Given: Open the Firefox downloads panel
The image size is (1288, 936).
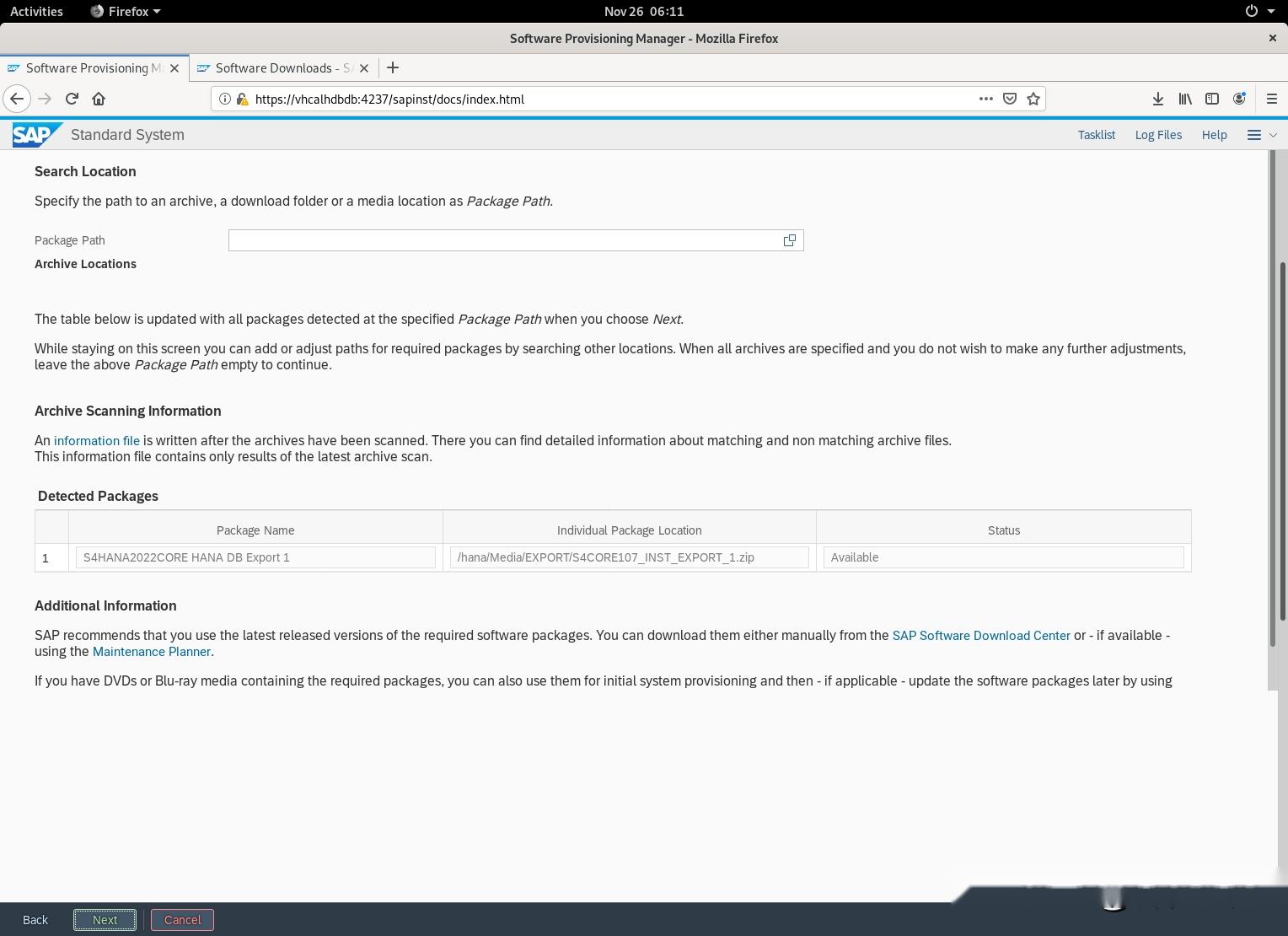Looking at the screenshot, I should point(1158,99).
